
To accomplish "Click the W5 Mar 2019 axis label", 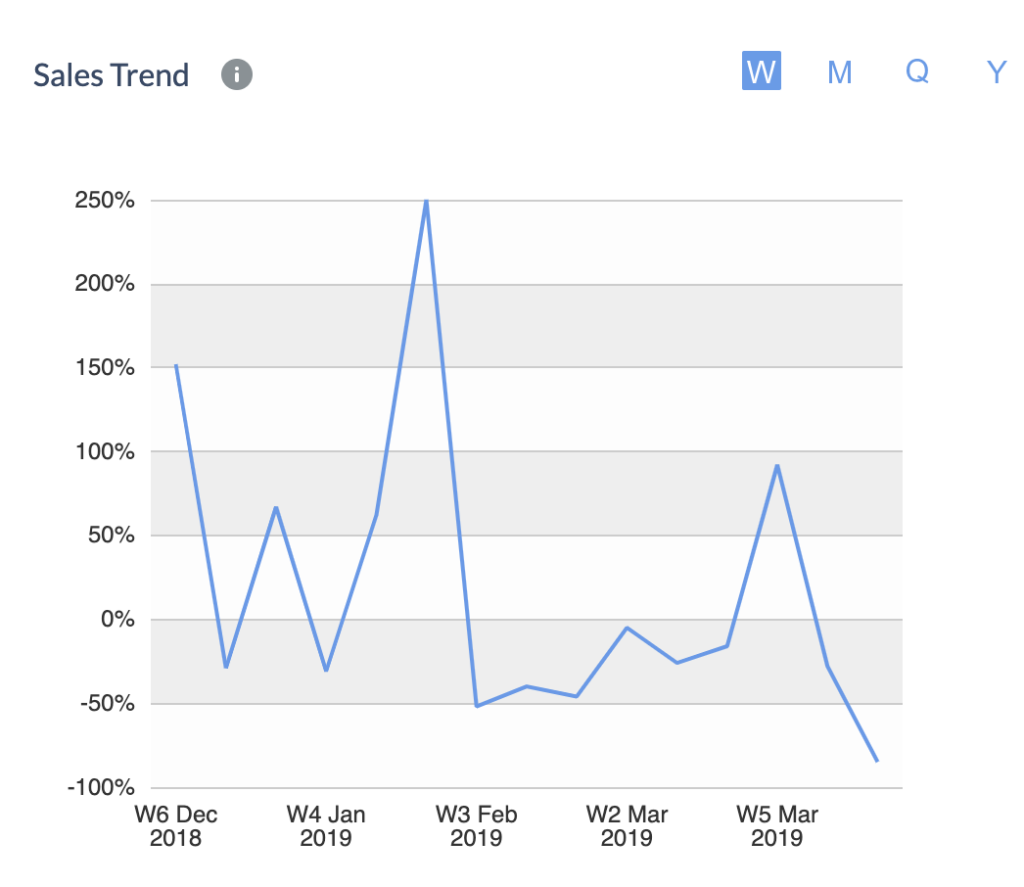I will (777, 826).
